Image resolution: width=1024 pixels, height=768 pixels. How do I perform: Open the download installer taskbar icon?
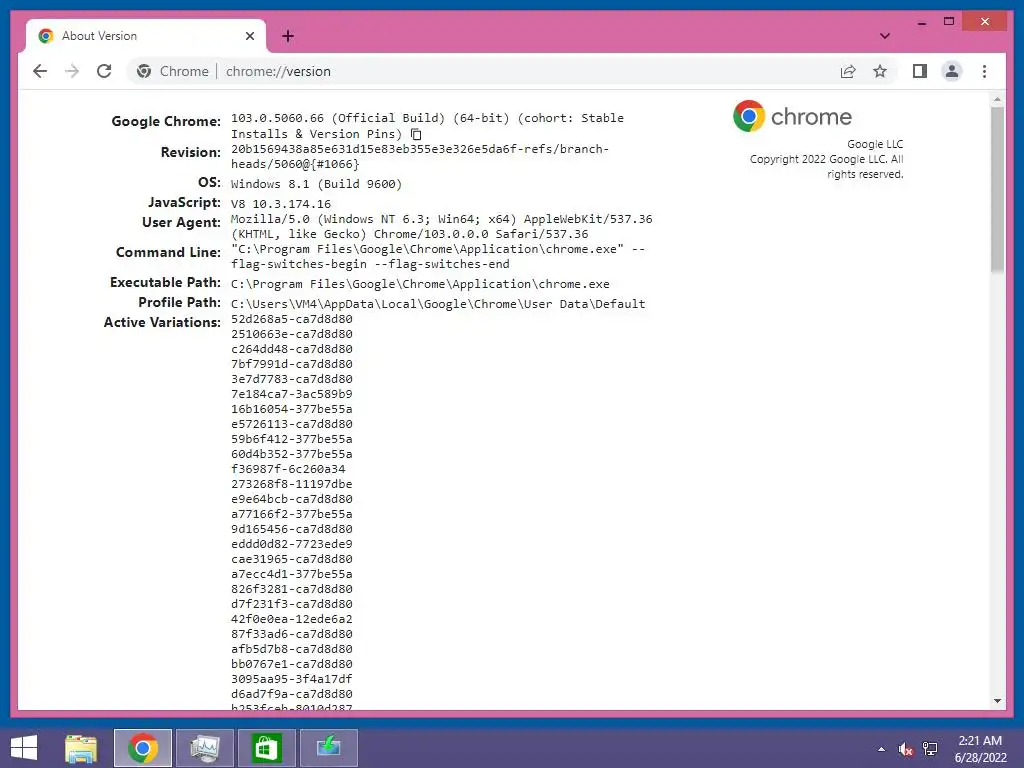(x=328, y=748)
